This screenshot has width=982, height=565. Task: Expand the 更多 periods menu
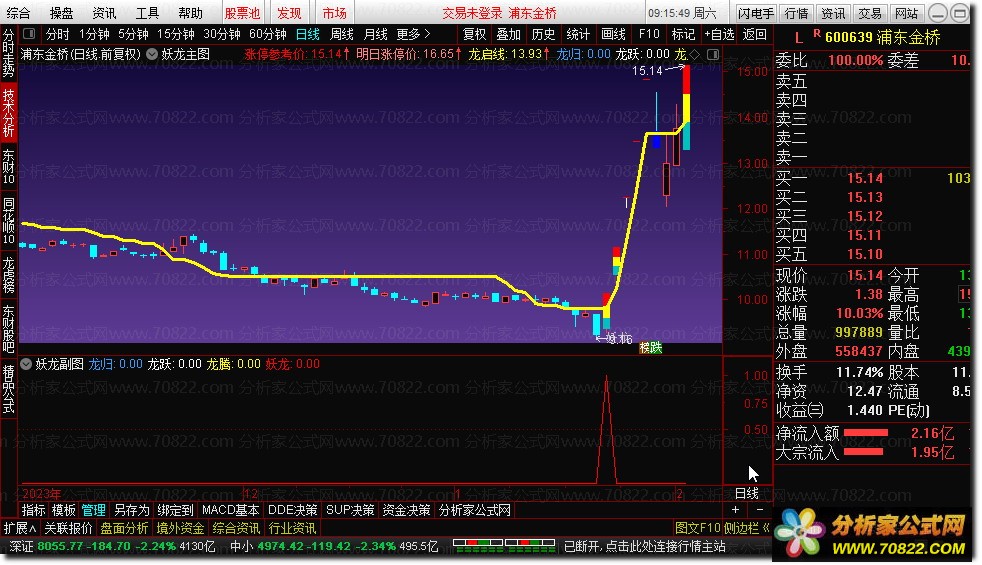413,34
